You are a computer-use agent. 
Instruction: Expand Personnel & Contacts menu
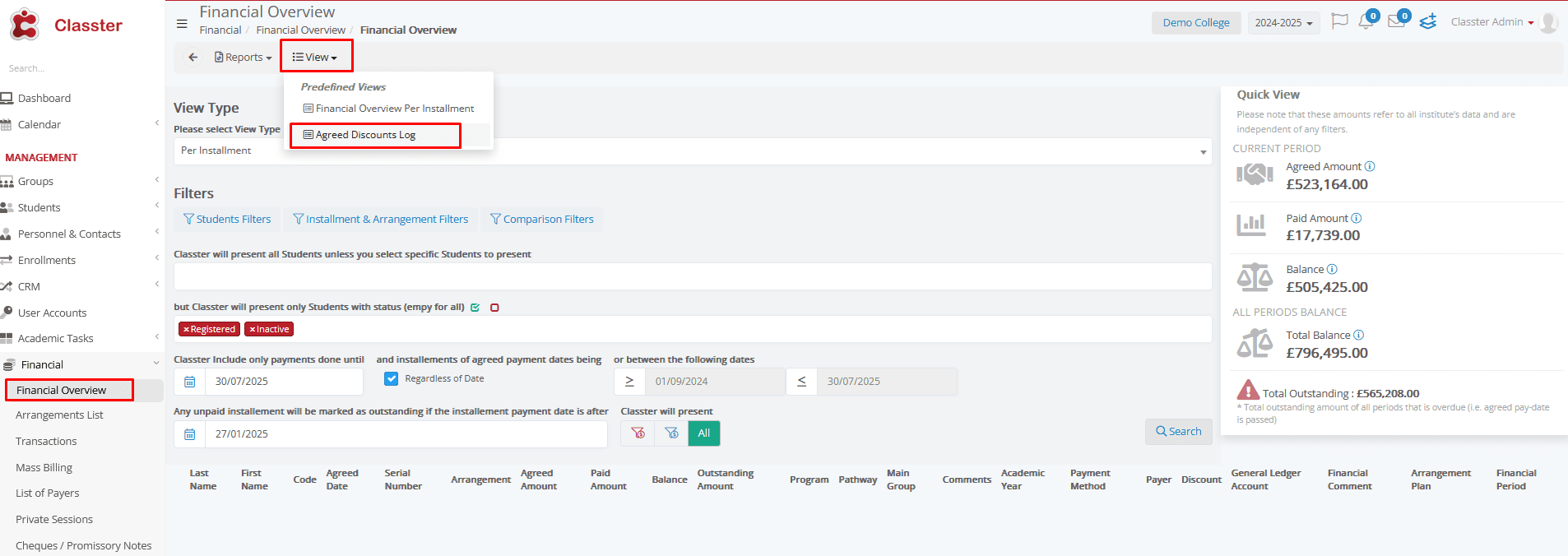tap(69, 234)
